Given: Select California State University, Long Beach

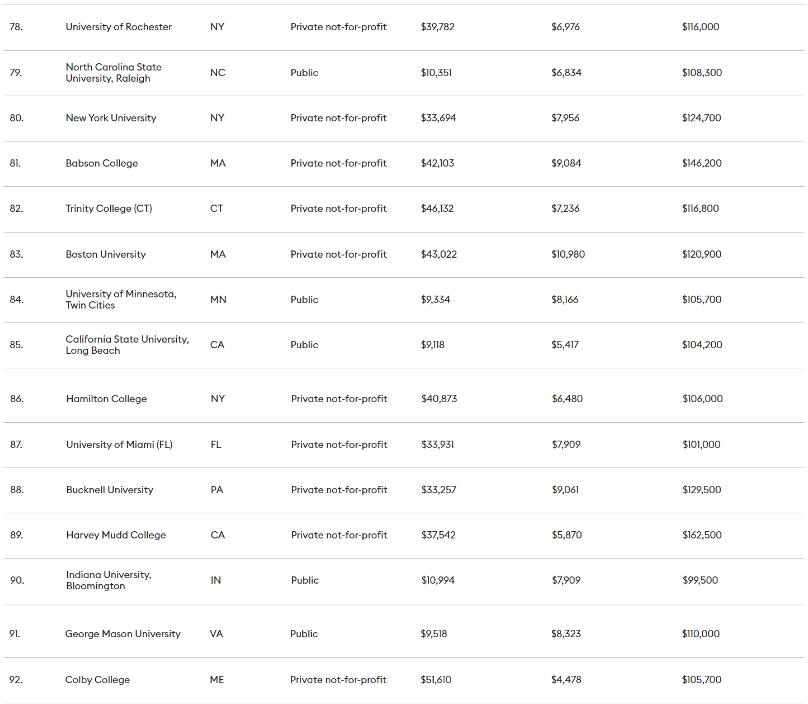Looking at the screenshot, I should click(127, 345).
